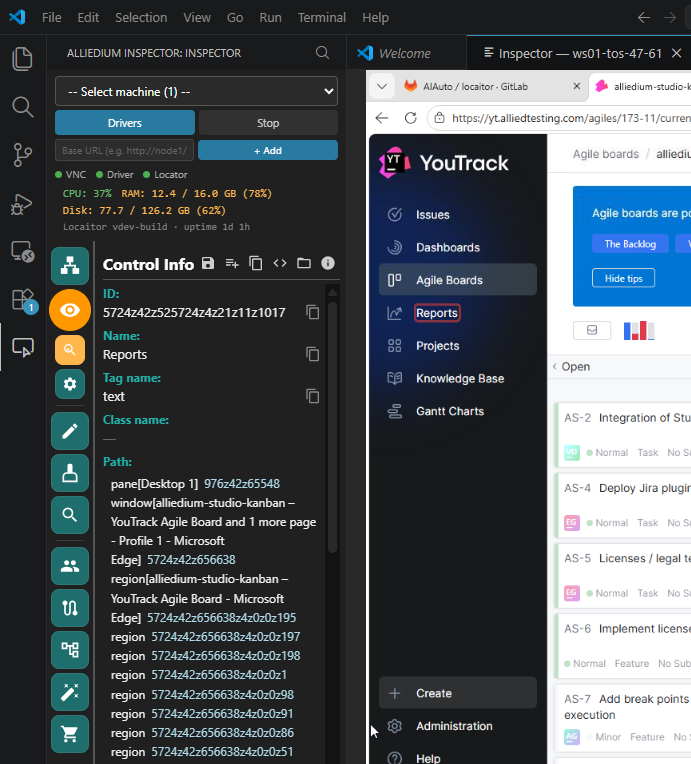Screen dimensions: 691x764
Task: Click the Base URL input field
Action: pyautogui.click(x=124, y=151)
